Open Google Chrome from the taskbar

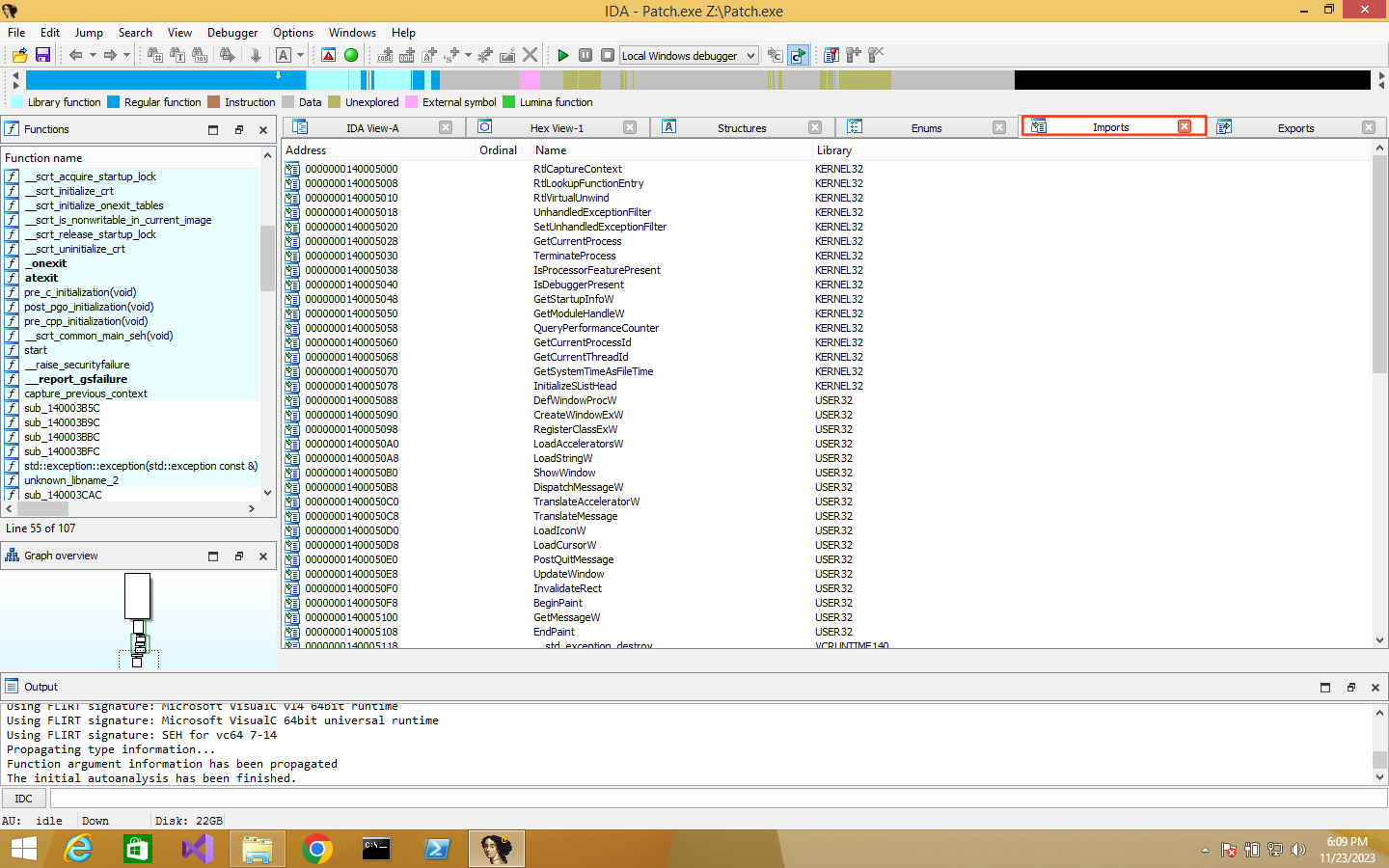[x=316, y=849]
